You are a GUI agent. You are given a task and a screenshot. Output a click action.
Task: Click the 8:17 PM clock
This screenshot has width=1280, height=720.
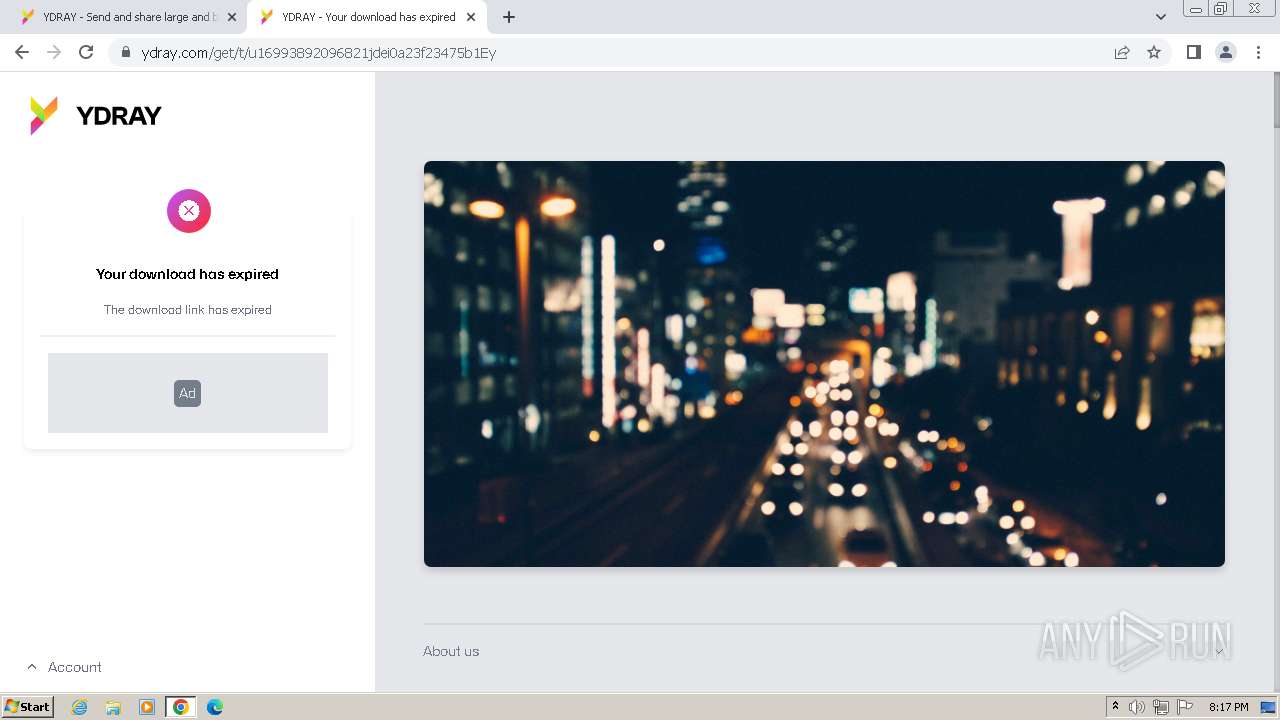coord(1228,707)
